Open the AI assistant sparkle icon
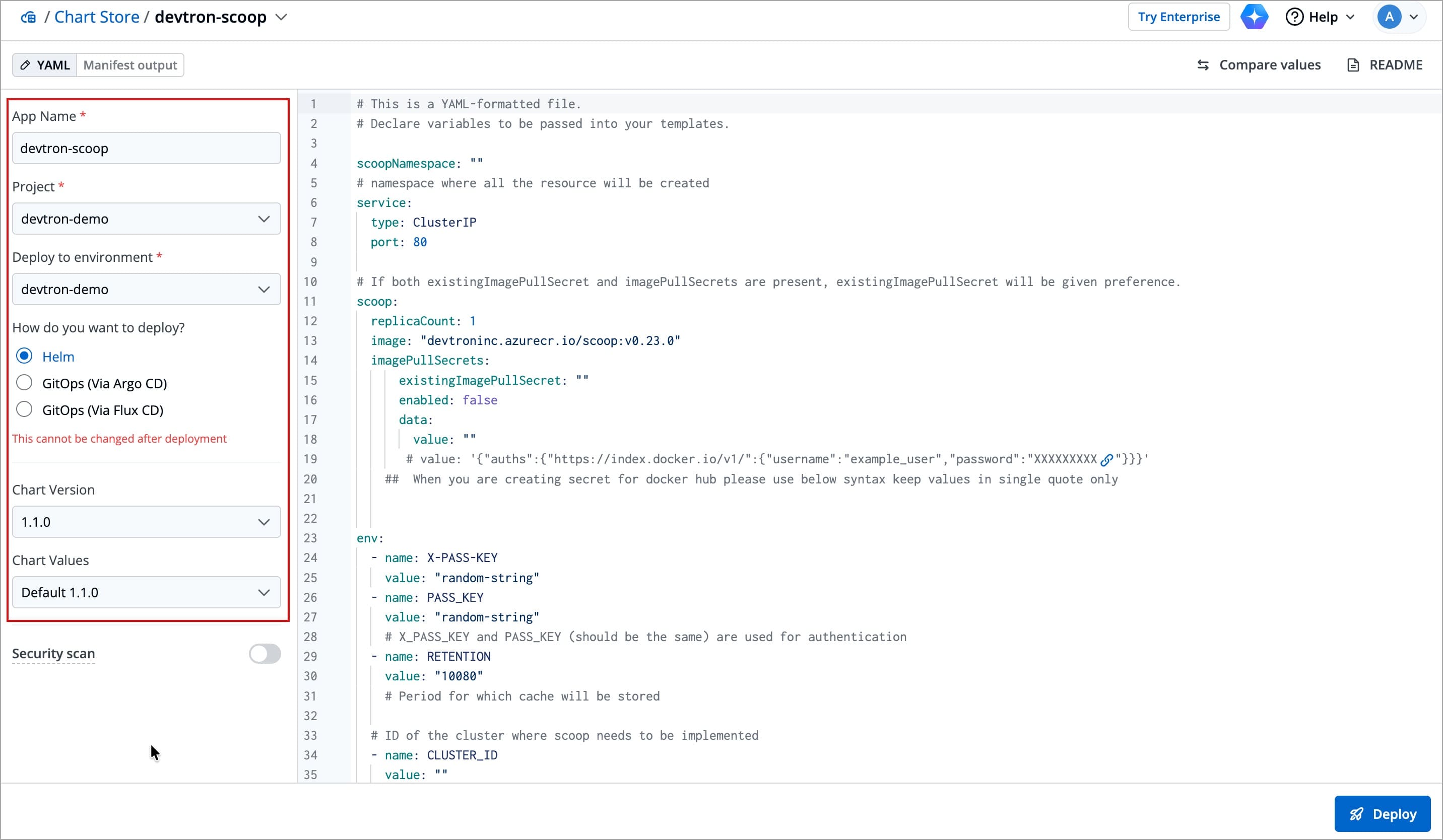Image resolution: width=1443 pixels, height=840 pixels. coord(1254,17)
